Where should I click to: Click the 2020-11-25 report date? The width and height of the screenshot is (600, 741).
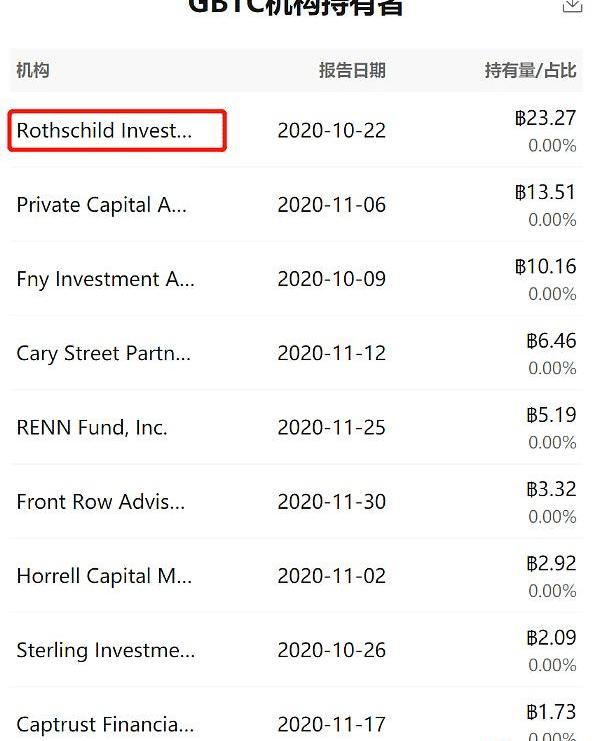[x=331, y=428]
